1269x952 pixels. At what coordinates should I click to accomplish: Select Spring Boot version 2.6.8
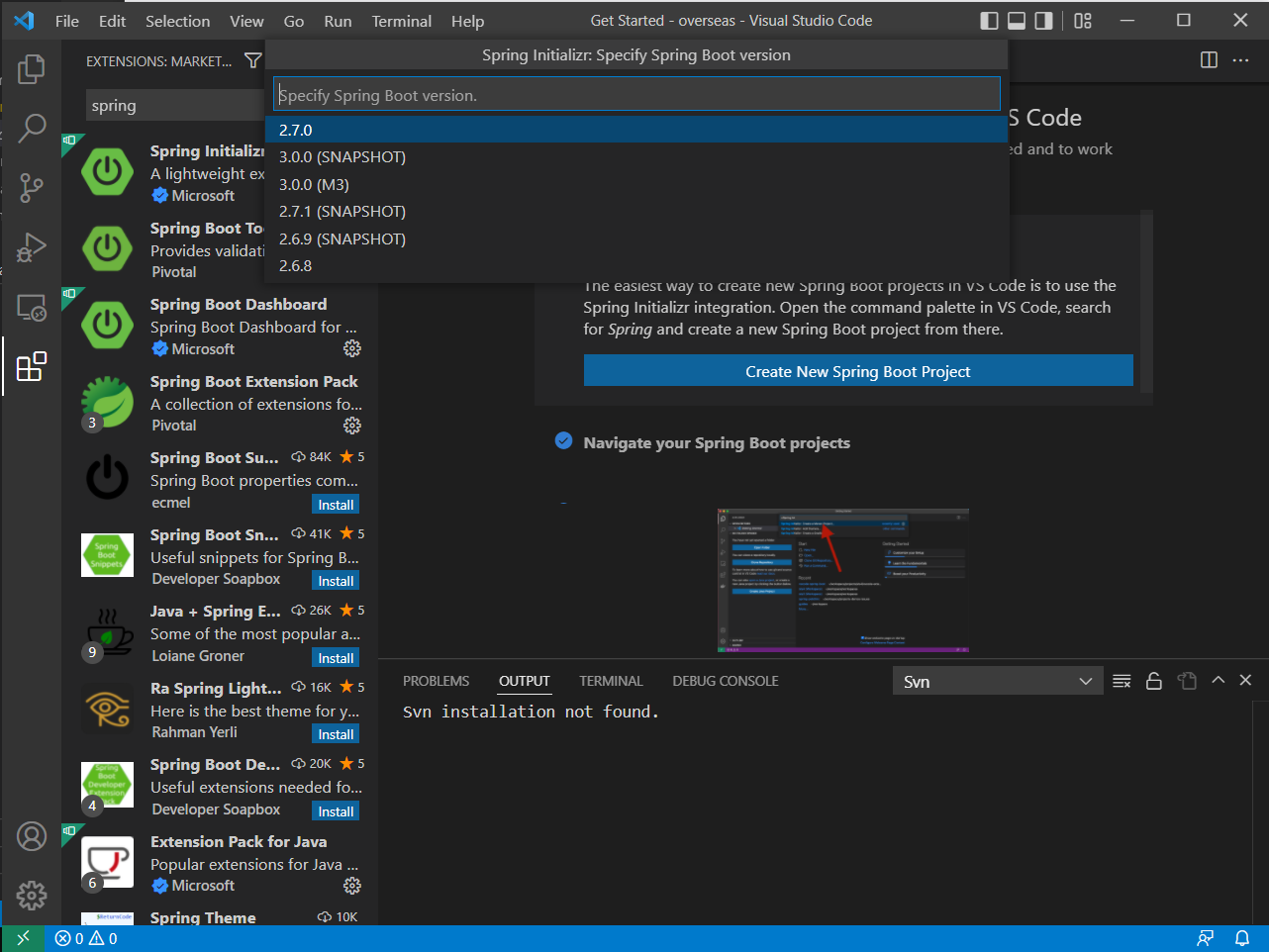(636, 266)
